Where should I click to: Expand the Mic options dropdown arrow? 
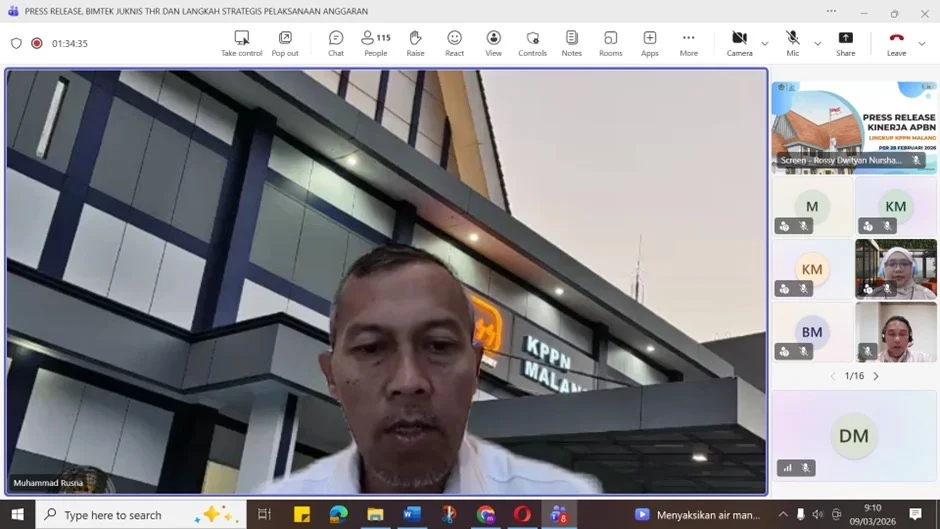(x=817, y=43)
